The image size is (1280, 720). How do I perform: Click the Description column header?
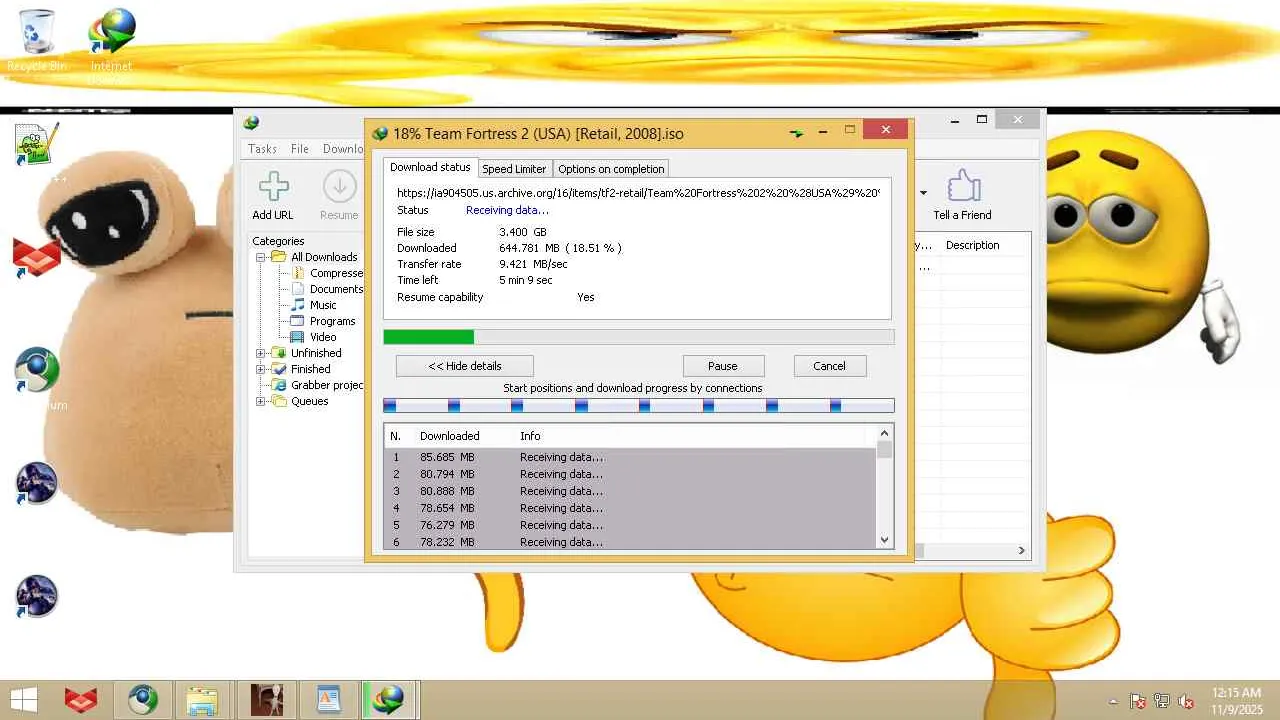(x=972, y=245)
